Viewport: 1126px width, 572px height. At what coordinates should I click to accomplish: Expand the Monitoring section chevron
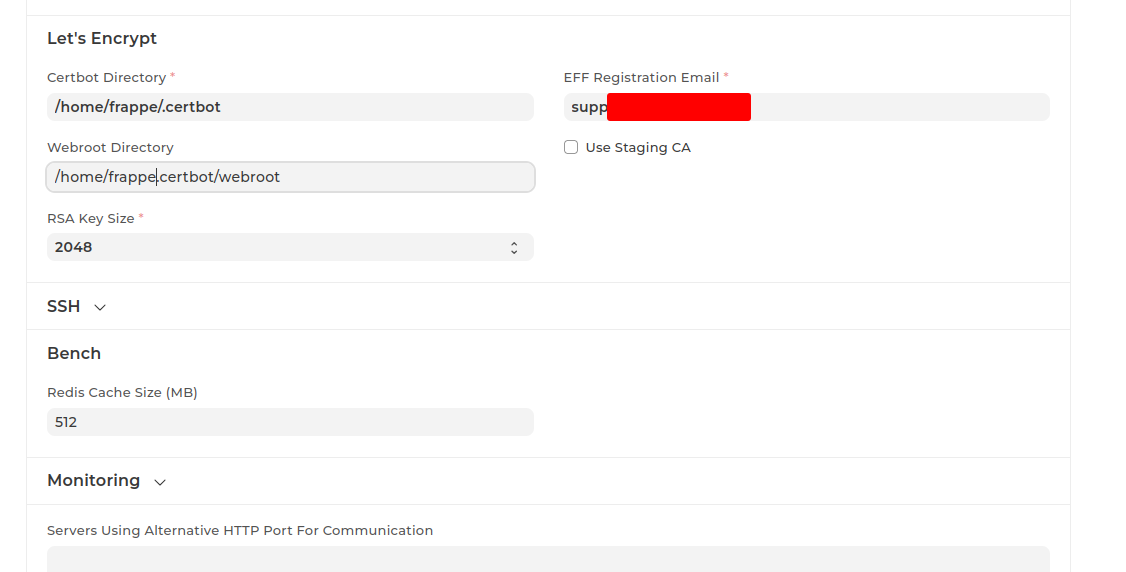pos(160,482)
